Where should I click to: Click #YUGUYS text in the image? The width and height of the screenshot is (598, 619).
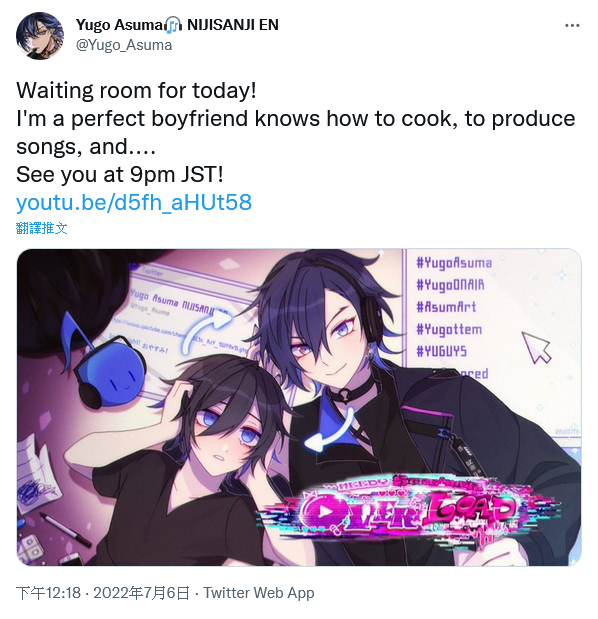(x=441, y=351)
